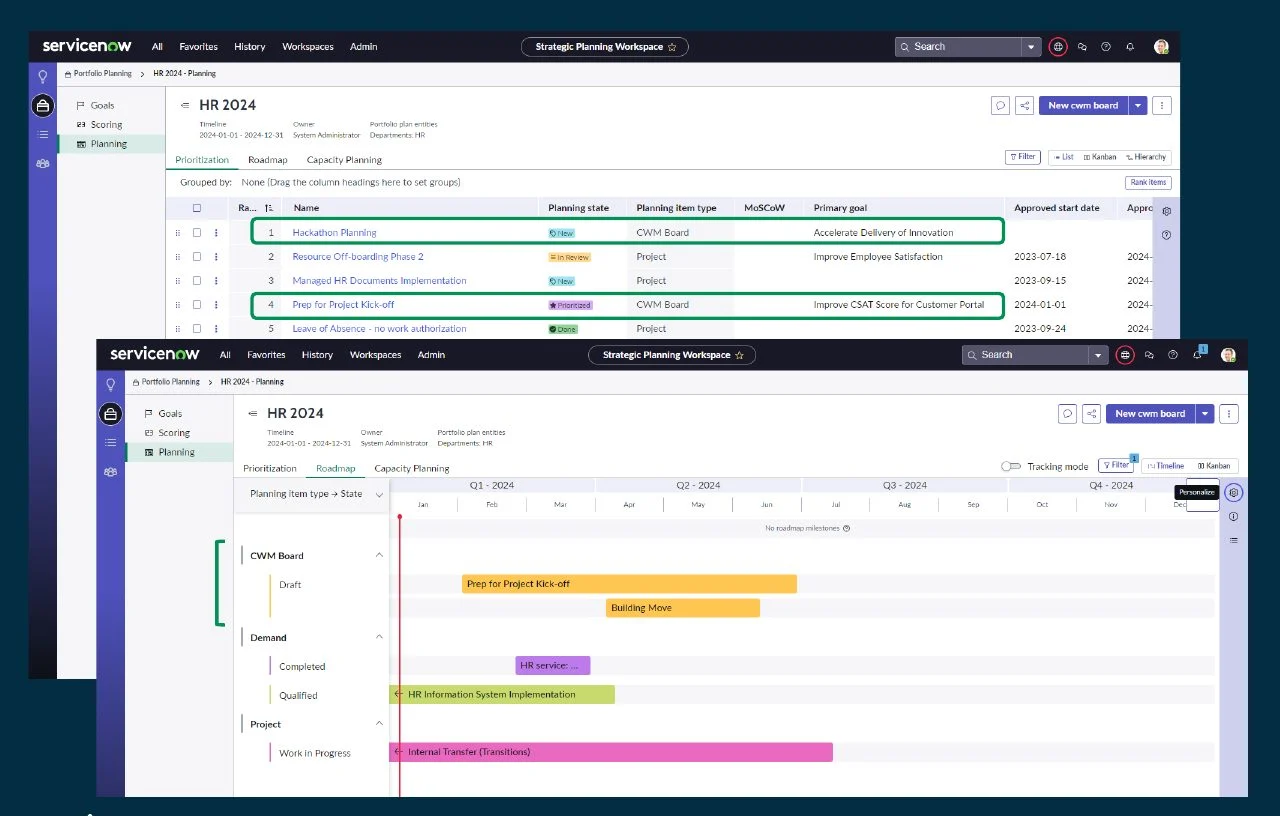Click the Search field in front window
Viewport: 1280px width, 816px height.
coord(1026,355)
